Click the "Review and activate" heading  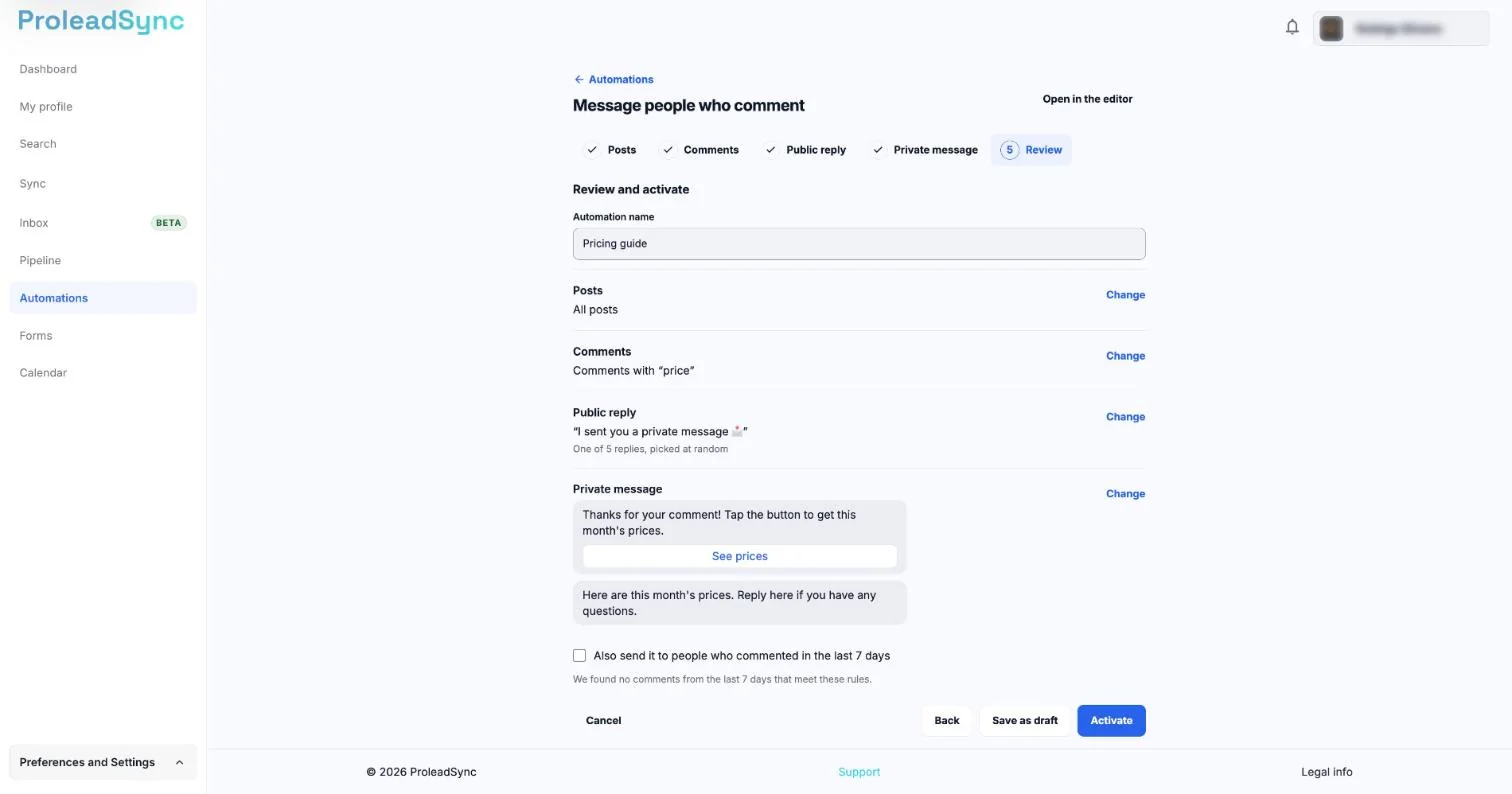point(631,189)
